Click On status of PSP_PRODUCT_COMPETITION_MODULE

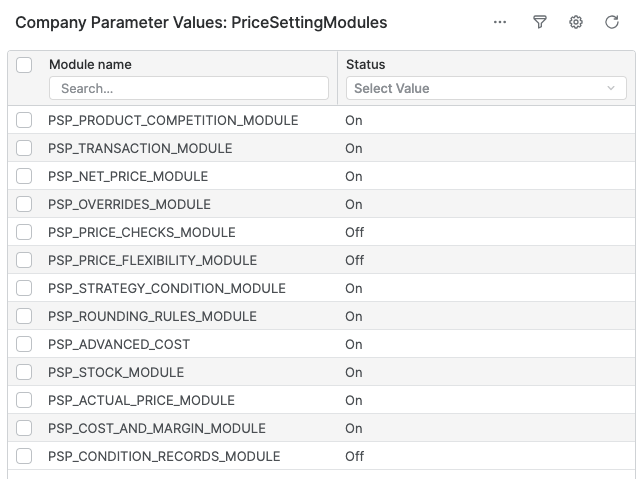[x=354, y=120]
